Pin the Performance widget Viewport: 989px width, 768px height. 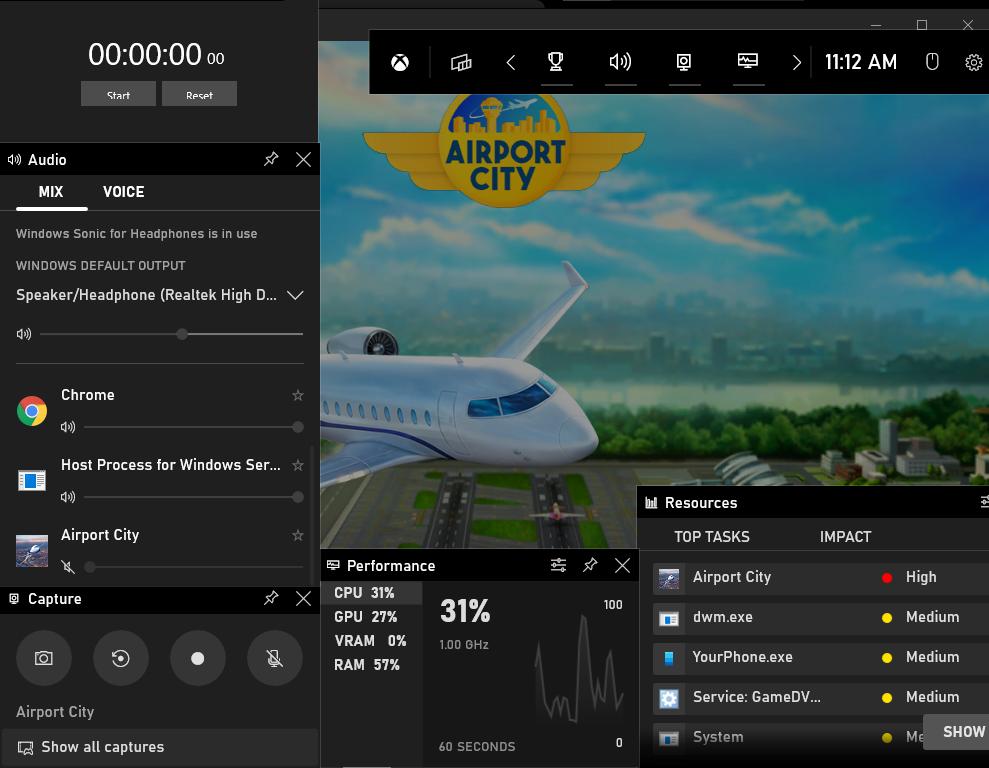[590, 565]
